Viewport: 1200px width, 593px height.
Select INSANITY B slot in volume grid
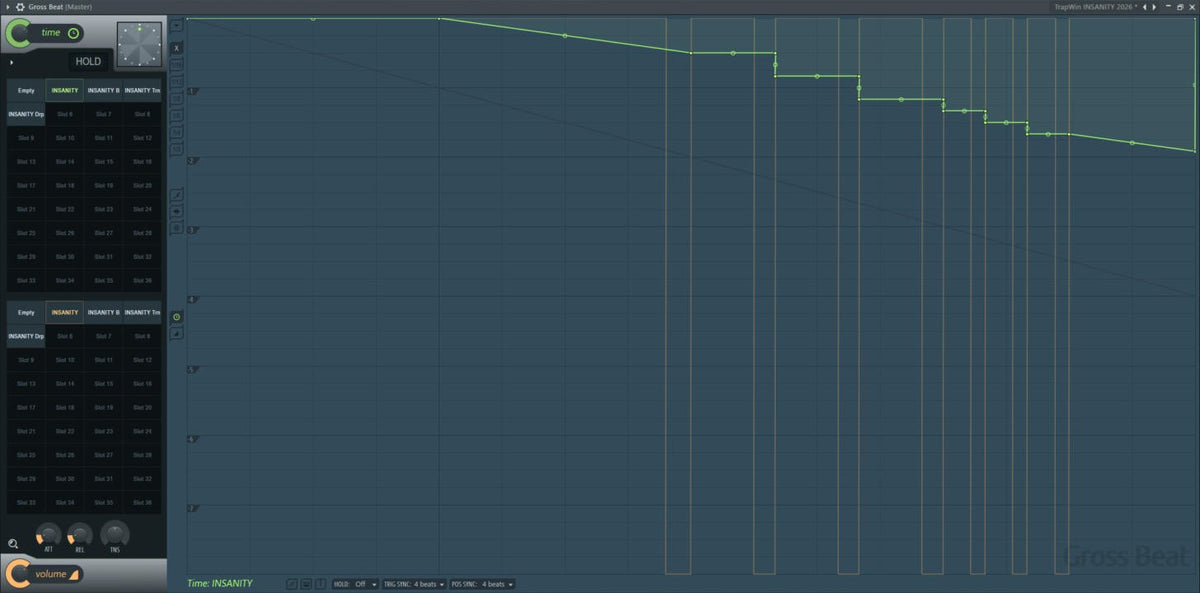click(103, 313)
